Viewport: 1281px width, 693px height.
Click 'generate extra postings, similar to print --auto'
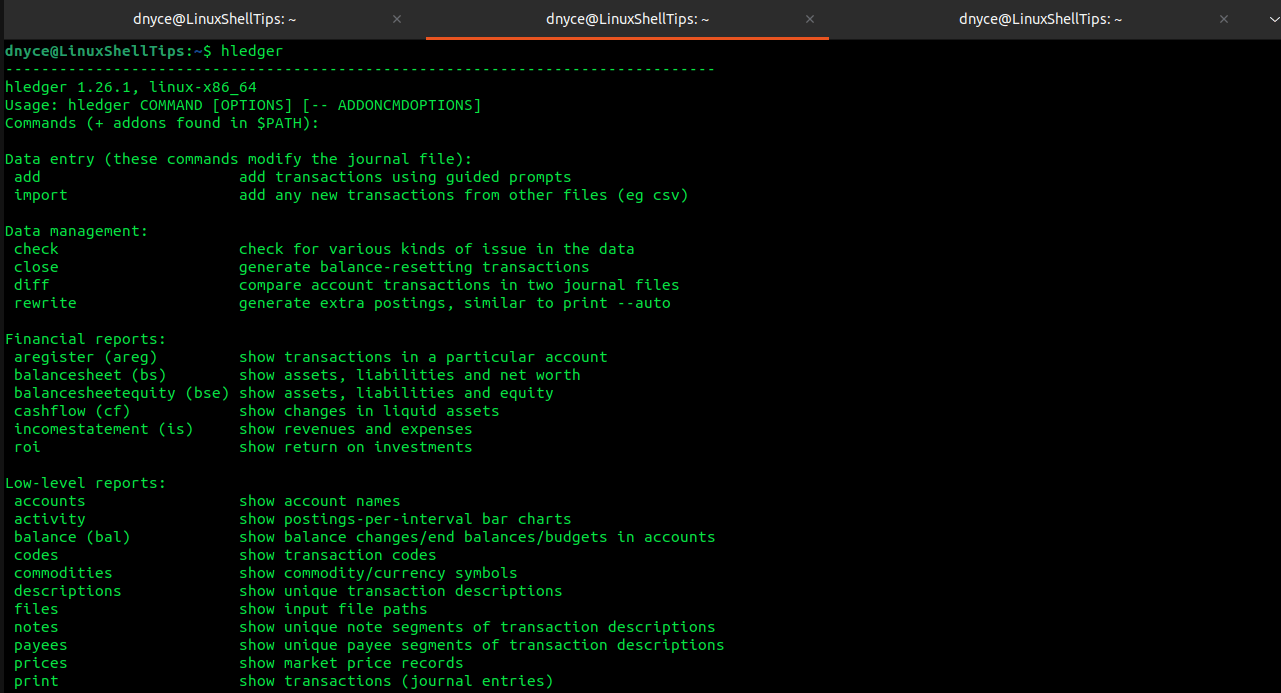(455, 303)
